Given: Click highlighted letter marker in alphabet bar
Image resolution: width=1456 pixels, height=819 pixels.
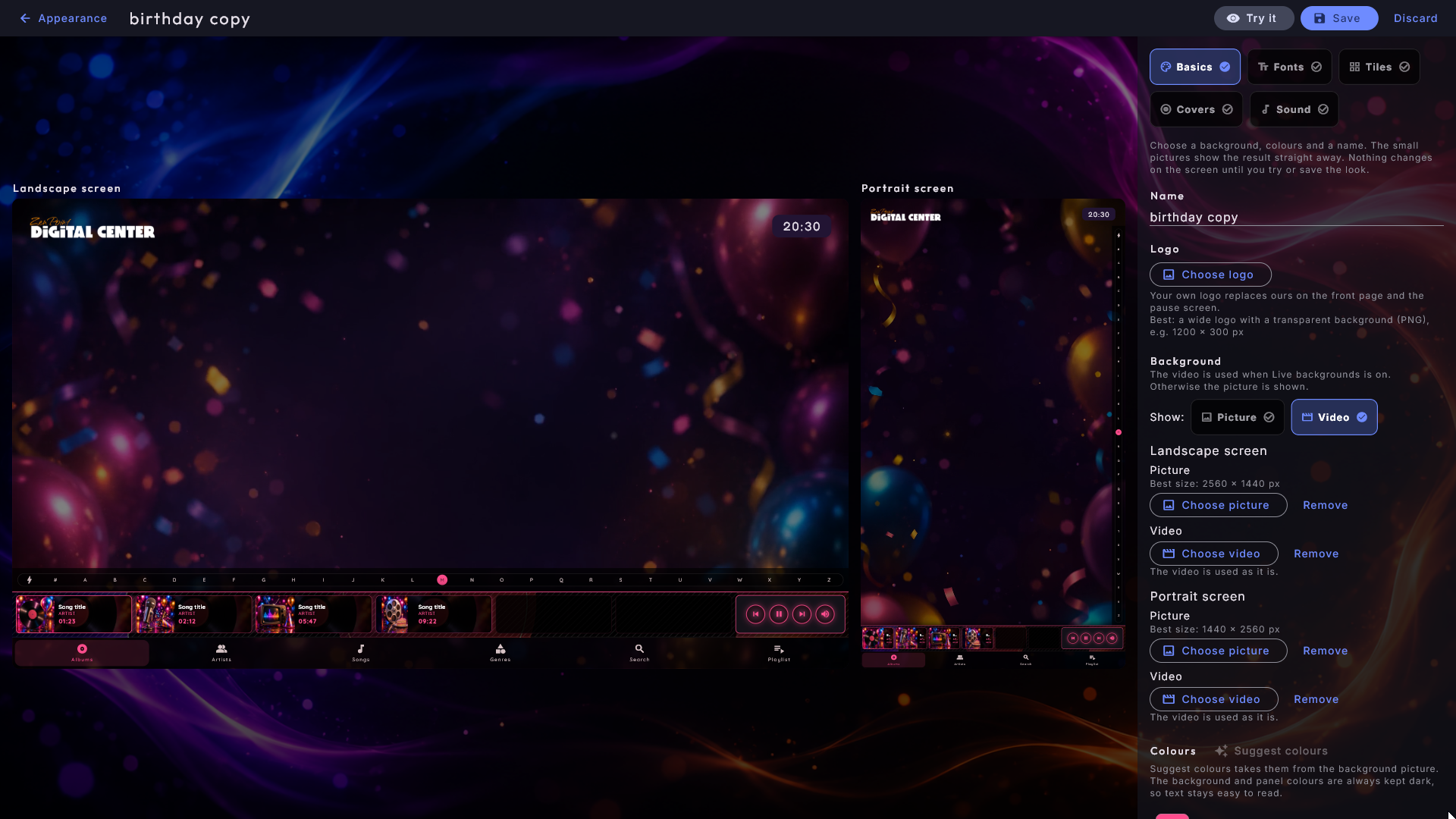Looking at the screenshot, I should click(x=442, y=580).
